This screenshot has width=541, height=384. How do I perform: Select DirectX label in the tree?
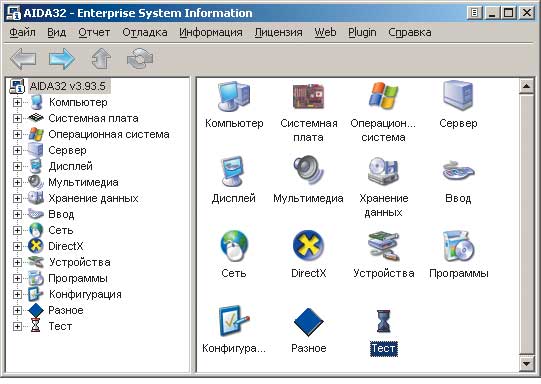click(66, 246)
